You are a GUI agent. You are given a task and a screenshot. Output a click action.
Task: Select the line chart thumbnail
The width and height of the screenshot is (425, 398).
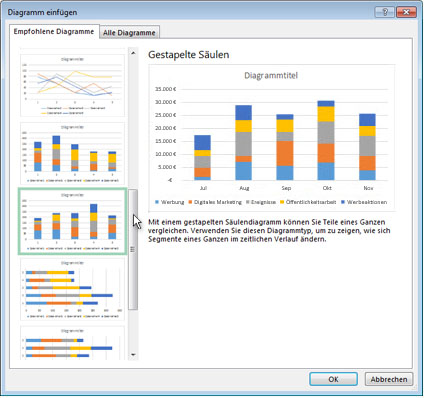pyautogui.click(x=72, y=85)
